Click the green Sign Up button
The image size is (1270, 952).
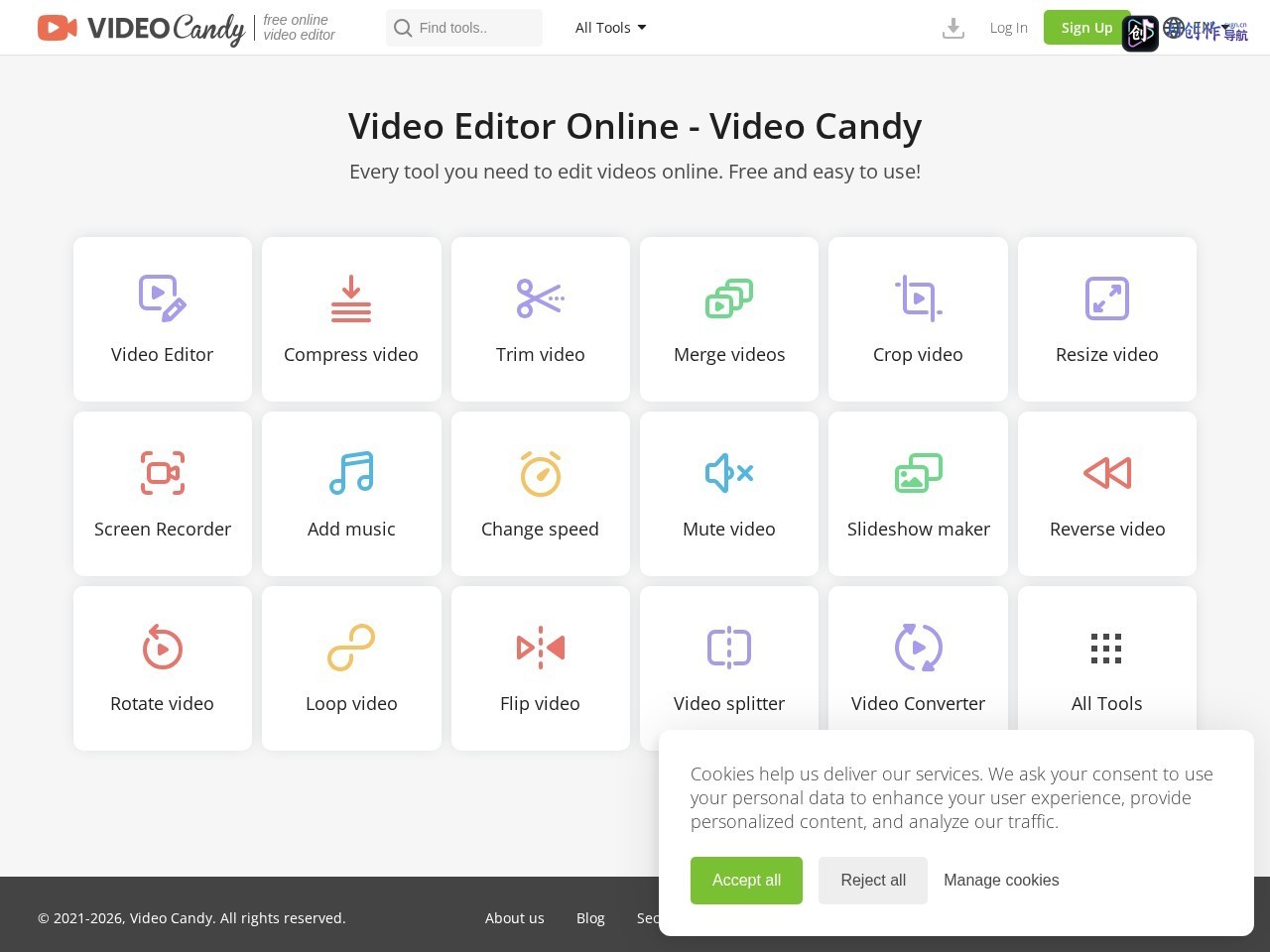(x=1086, y=28)
